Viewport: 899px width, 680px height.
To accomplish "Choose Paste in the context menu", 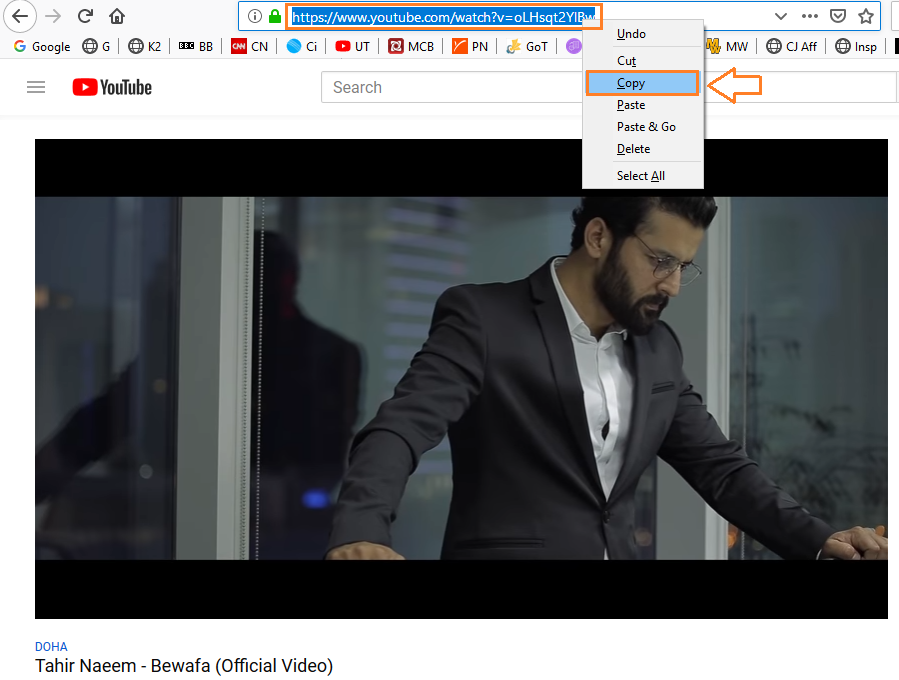I will click(x=643, y=105).
